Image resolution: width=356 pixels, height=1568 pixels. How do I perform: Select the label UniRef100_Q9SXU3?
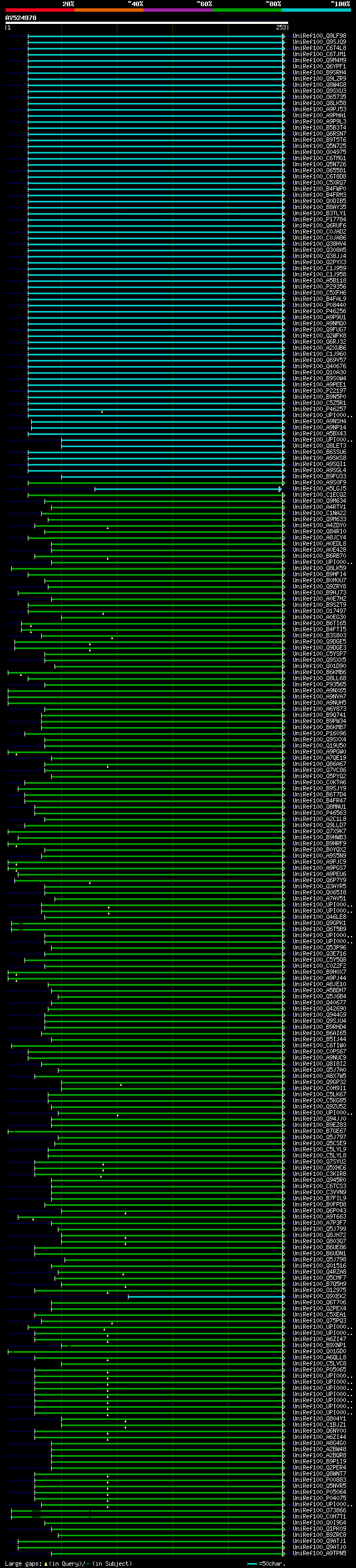coord(319,91)
